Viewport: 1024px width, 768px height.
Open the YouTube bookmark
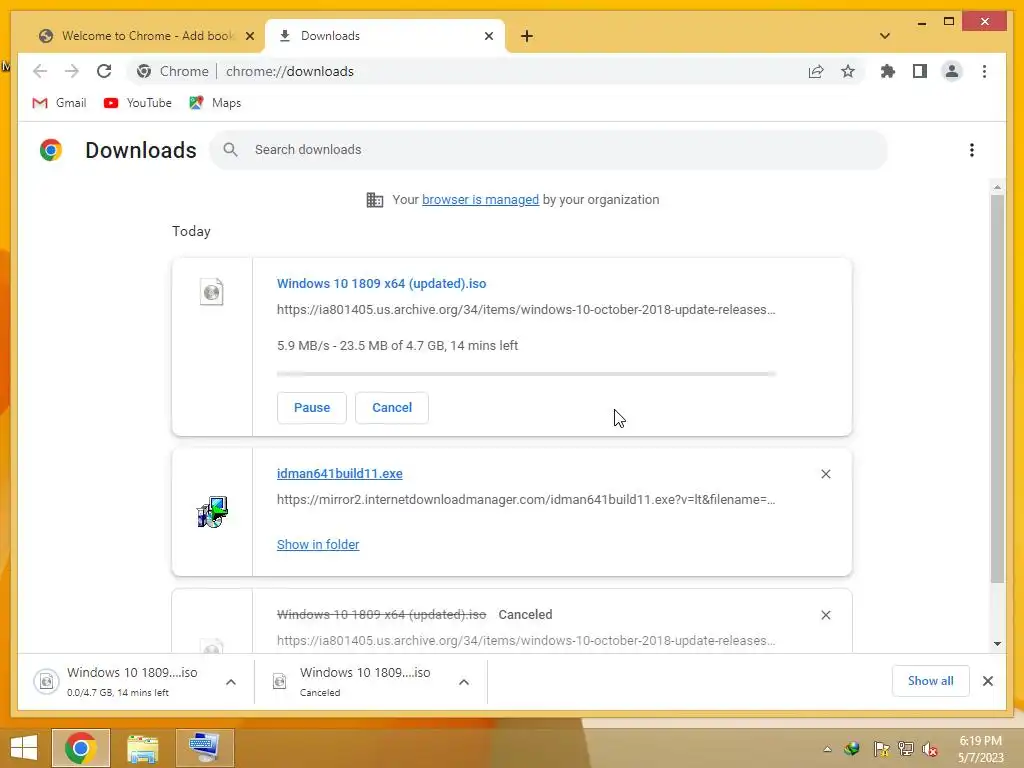[138, 103]
